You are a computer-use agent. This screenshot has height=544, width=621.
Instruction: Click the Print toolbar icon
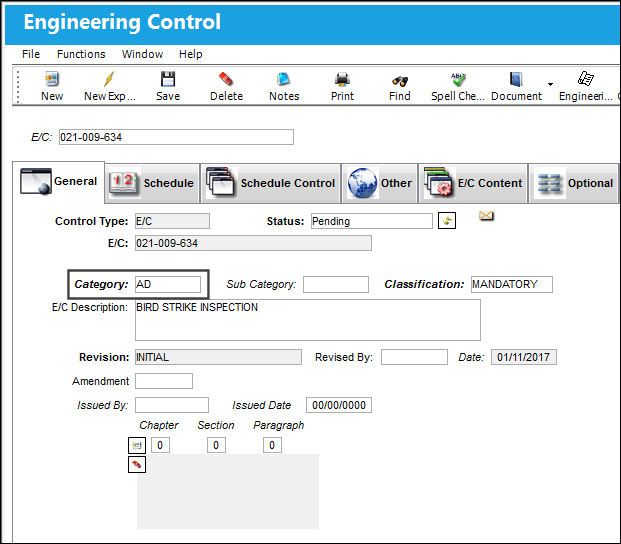click(342, 80)
